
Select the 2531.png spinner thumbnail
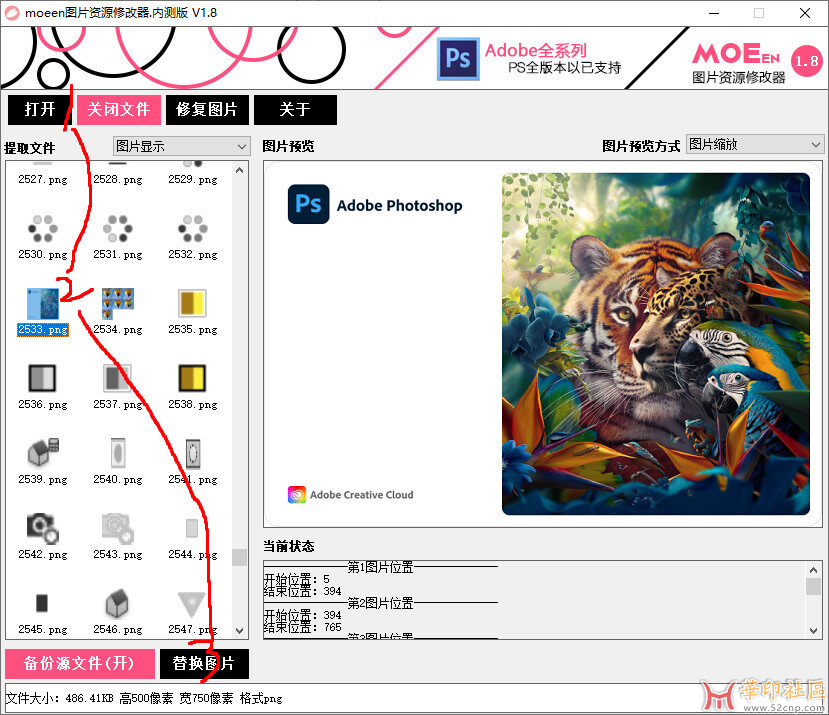(118, 228)
